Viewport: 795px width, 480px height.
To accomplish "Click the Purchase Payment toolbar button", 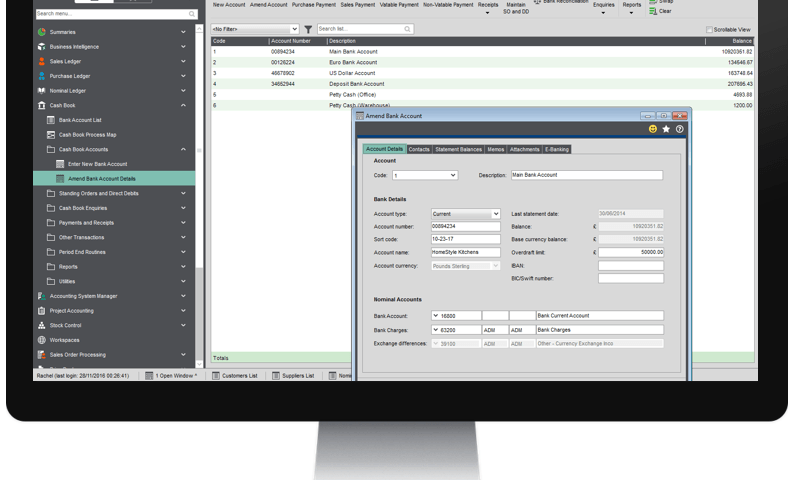I will (x=314, y=5).
